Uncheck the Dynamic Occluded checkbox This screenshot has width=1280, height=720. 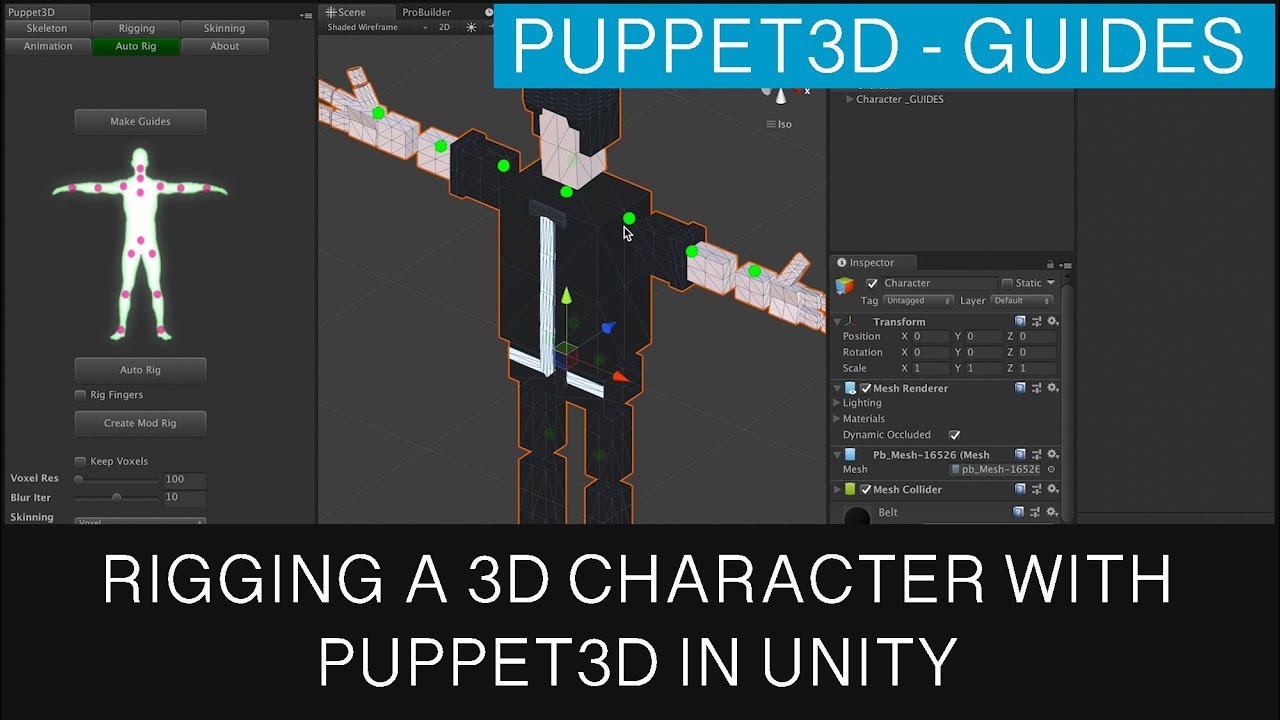[x=954, y=435]
